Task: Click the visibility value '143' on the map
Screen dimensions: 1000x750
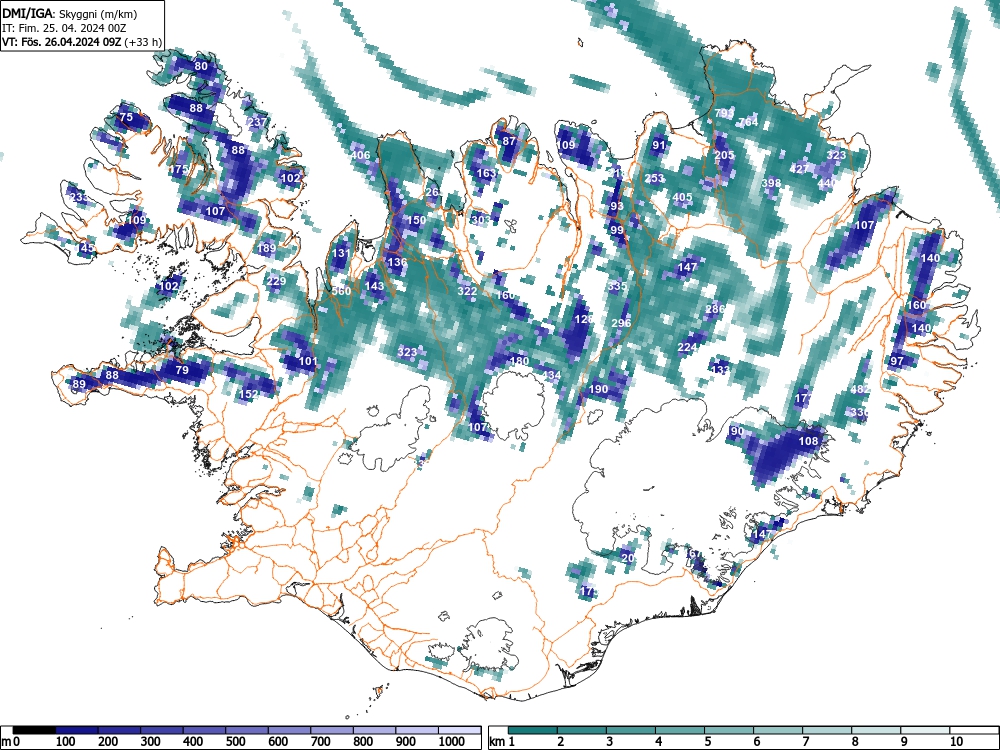Action: (x=374, y=286)
